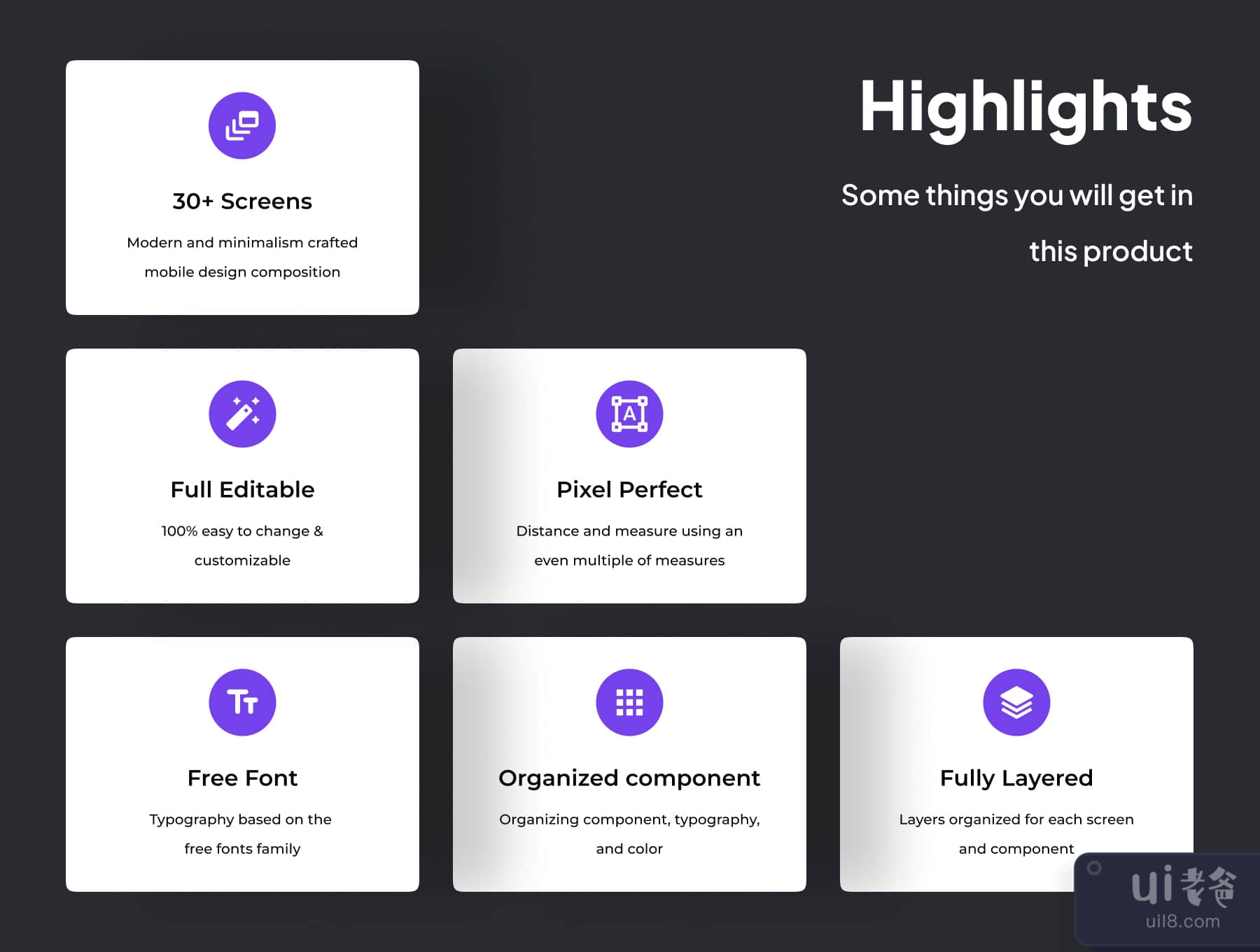Click the "Pixel Perfect" heading
Image resolution: width=1260 pixels, height=952 pixels.
click(x=629, y=490)
